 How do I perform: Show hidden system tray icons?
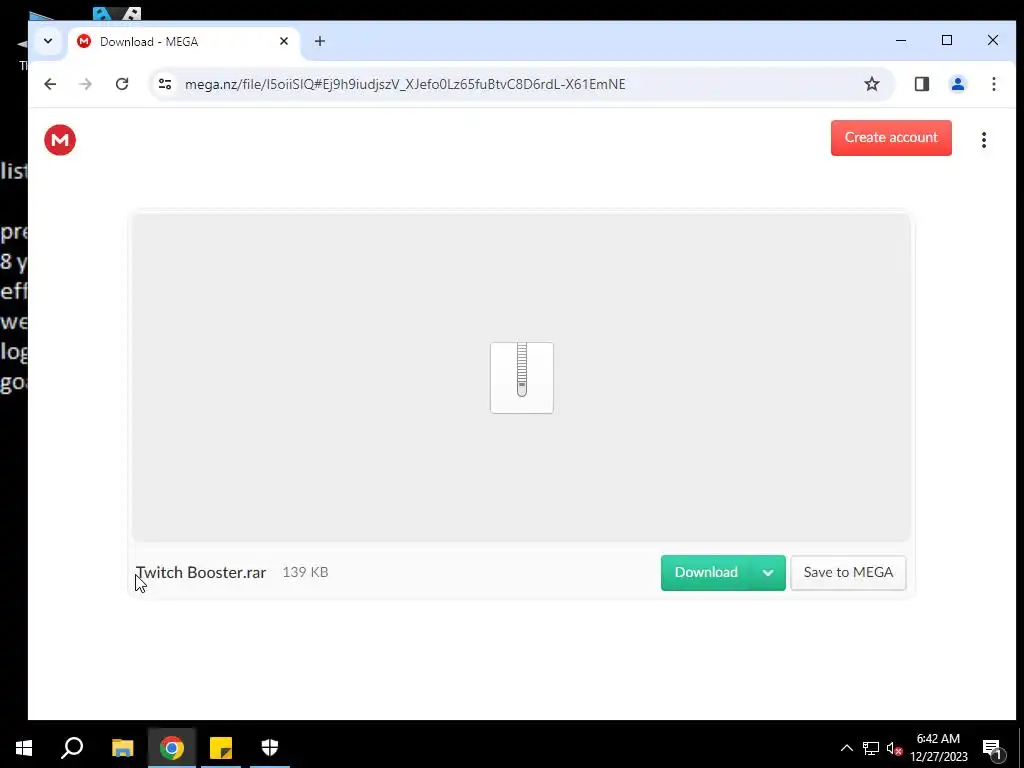coord(846,748)
